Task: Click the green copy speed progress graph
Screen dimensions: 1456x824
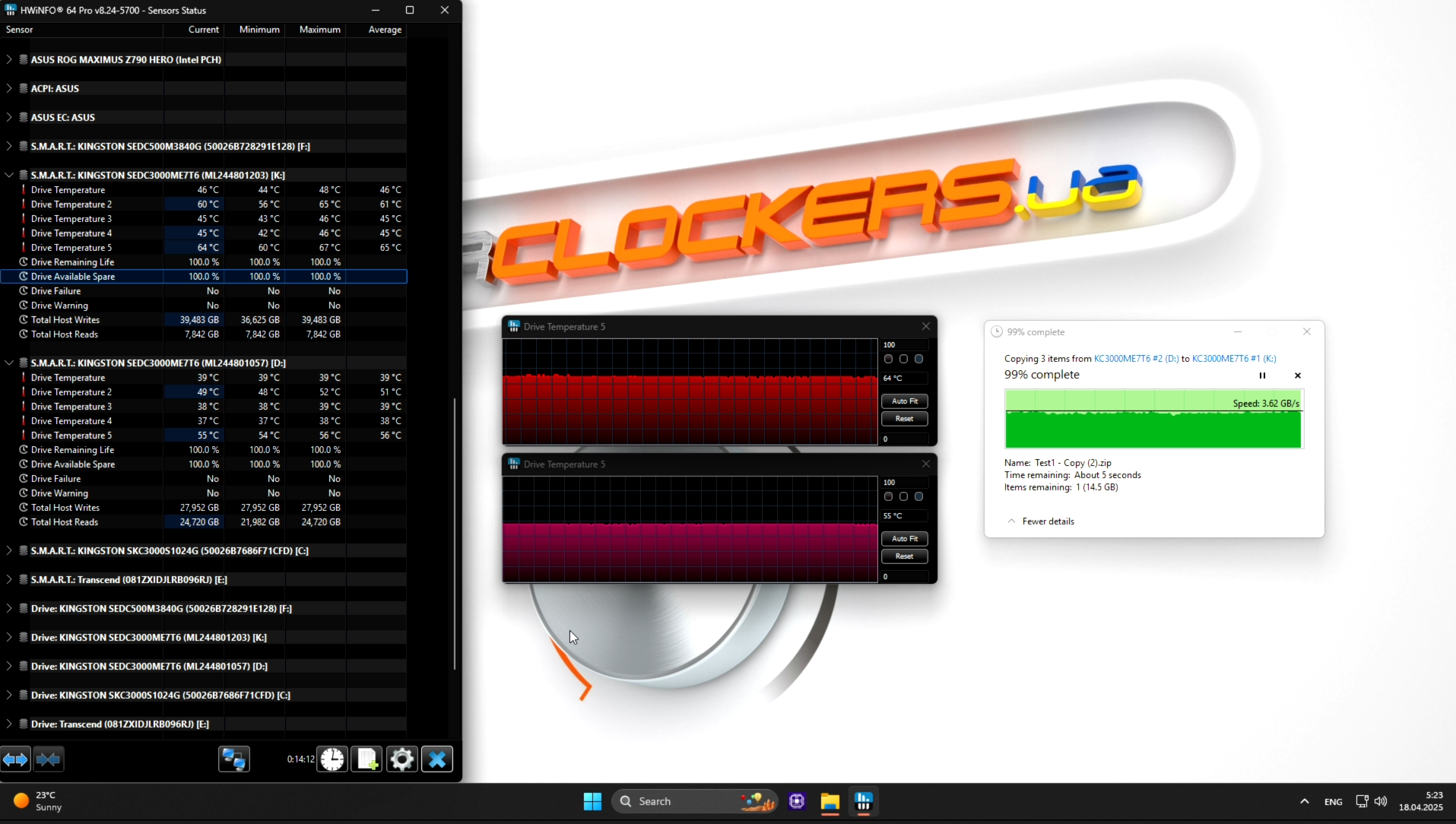Action: click(1153, 419)
